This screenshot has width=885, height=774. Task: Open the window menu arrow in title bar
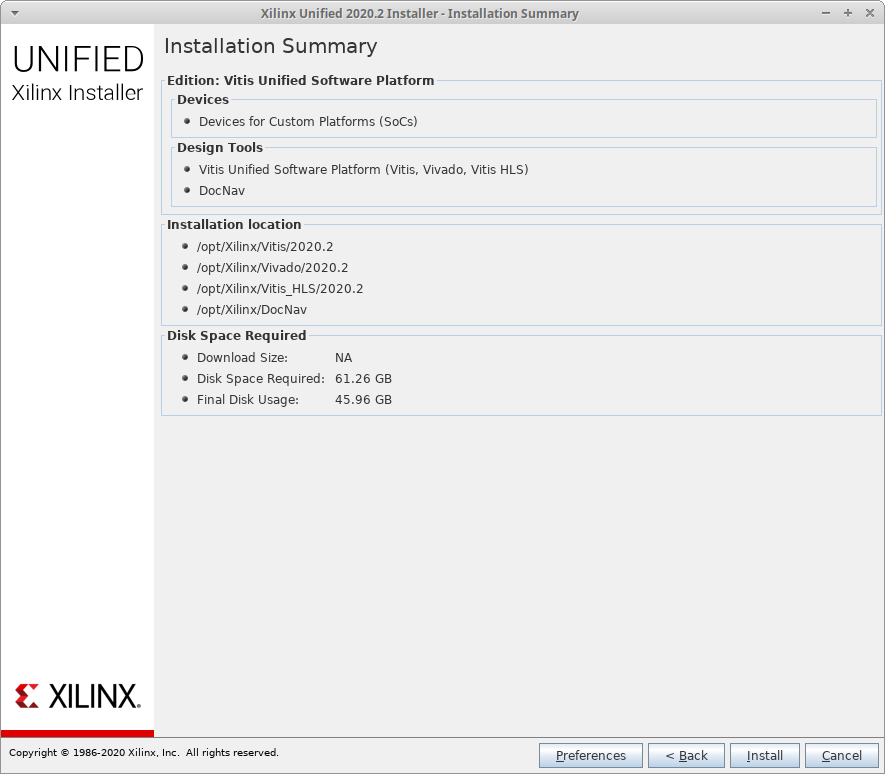[x=14, y=13]
